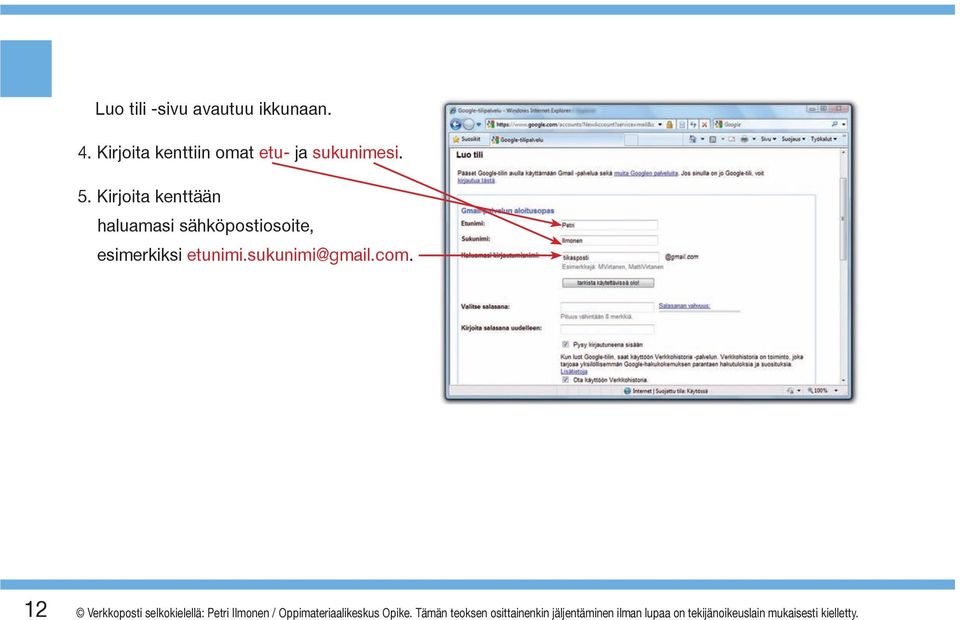Click the 'Gmail-palvelun aloitusopas' heading
The width and height of the screenshot is (960, 620).
coord(508,211)
